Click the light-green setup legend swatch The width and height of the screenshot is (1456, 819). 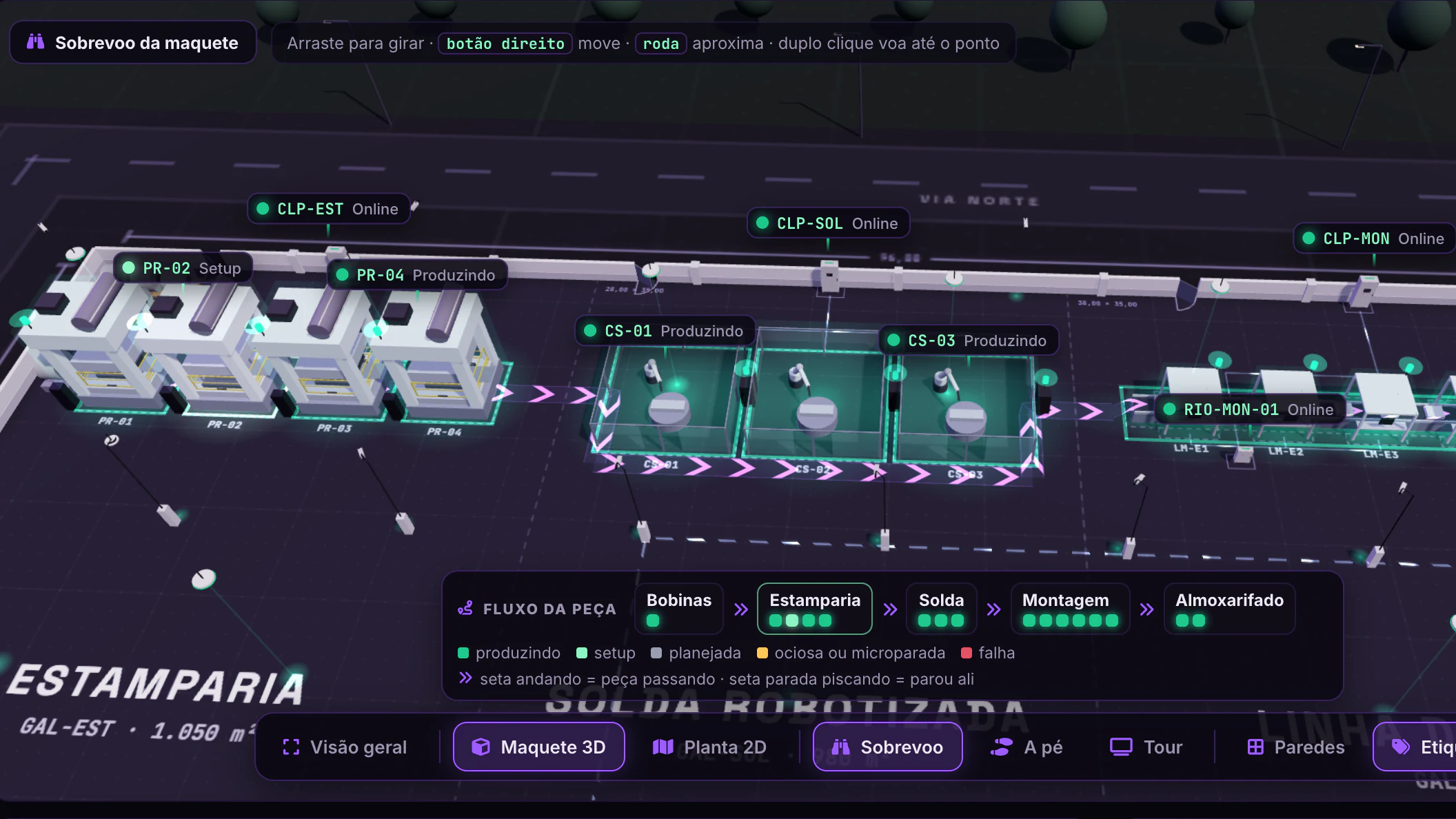click(582, 653)
